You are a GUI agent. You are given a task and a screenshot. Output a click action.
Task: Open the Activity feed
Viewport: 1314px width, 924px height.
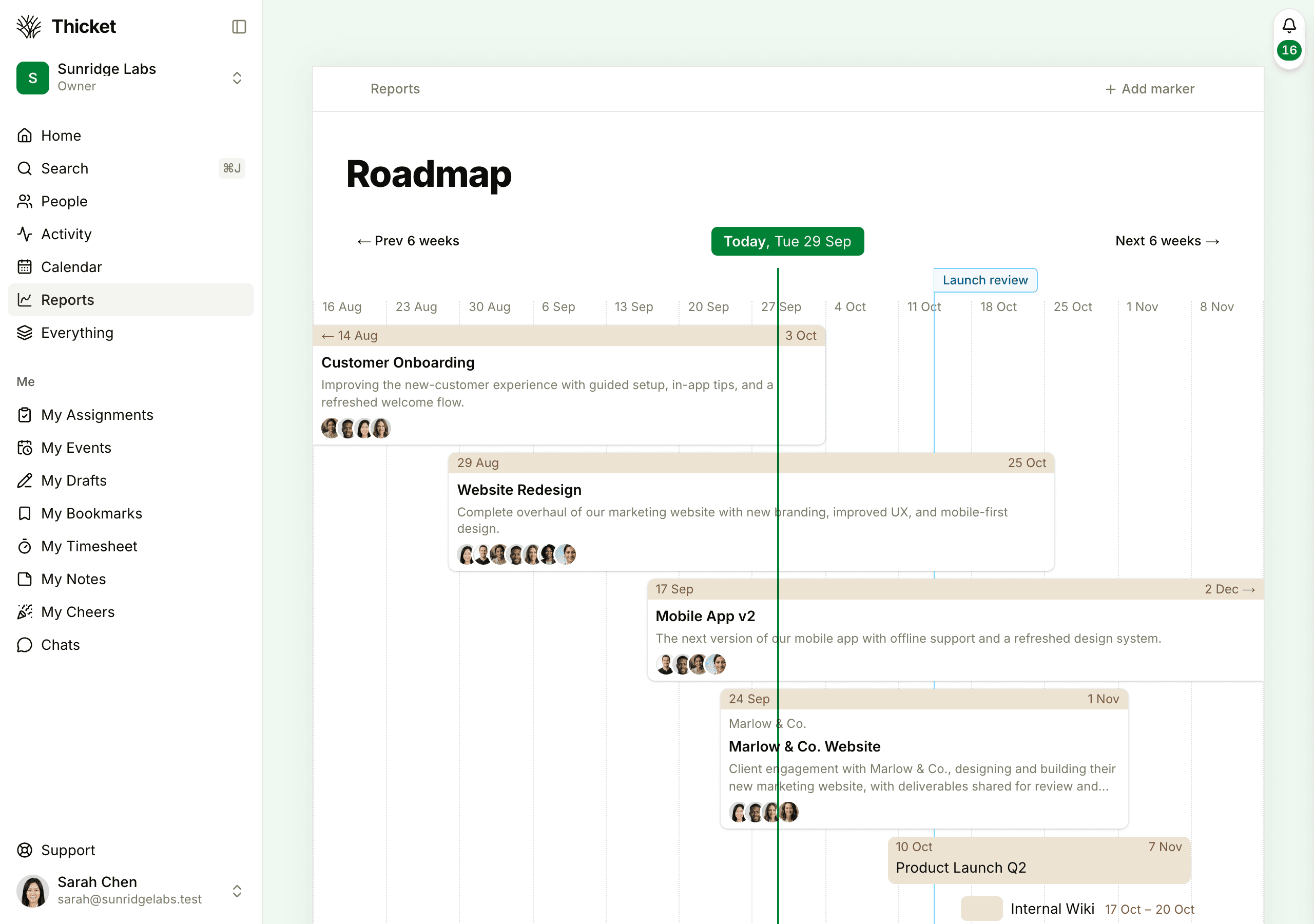tap(130, 234)
